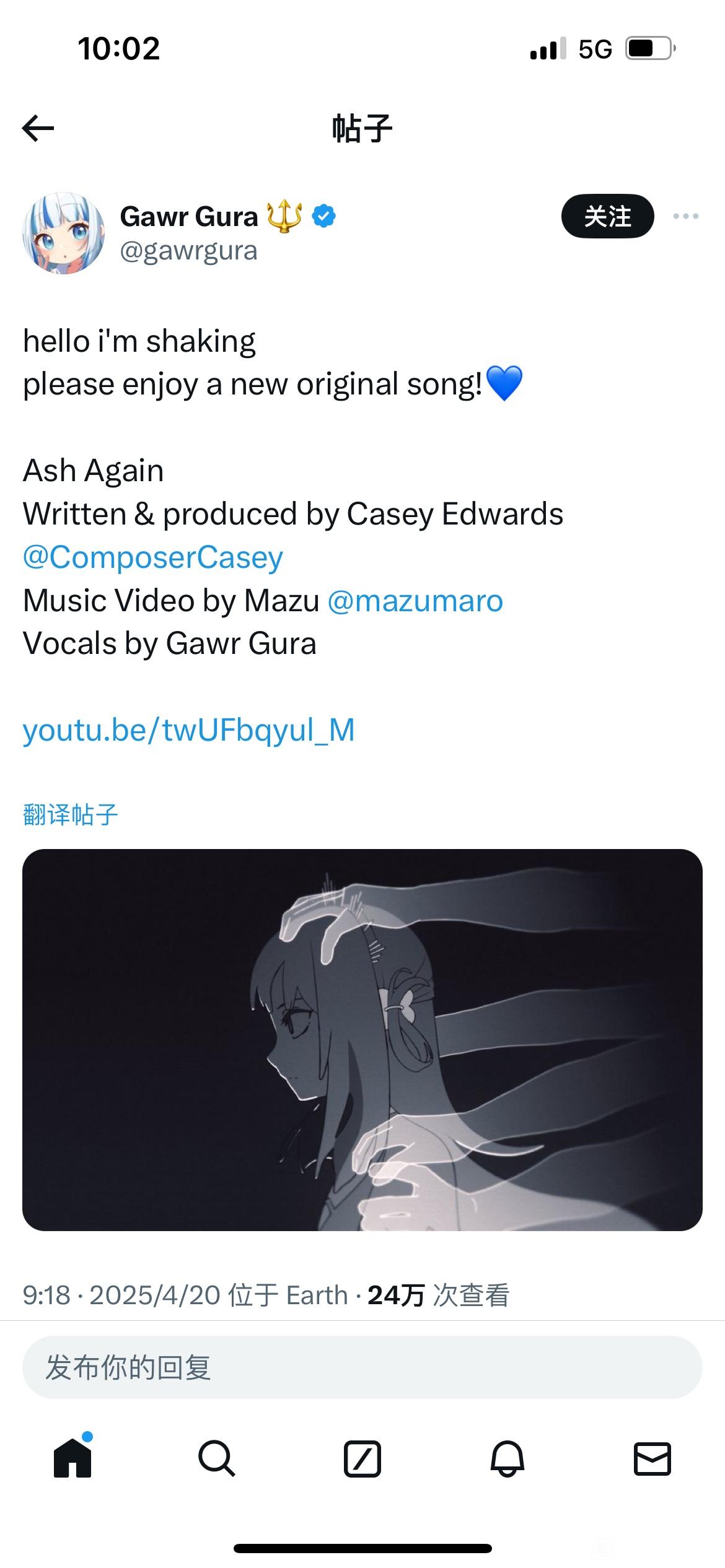725x1568 pixels.
Task: Tap the @gawrgura handle
Action: click(x=188, y=251)
